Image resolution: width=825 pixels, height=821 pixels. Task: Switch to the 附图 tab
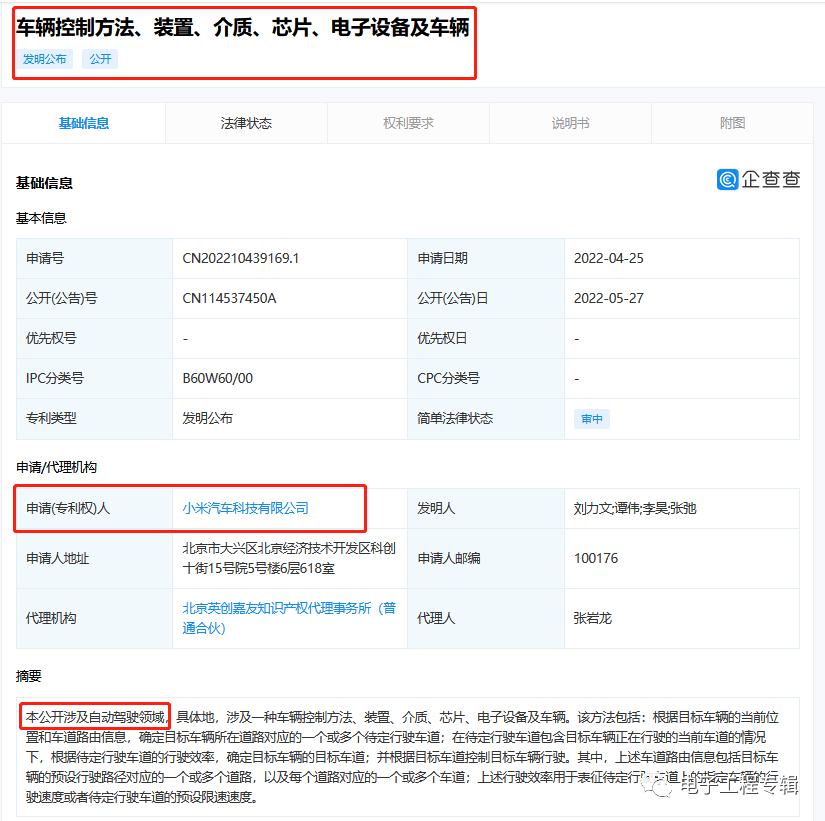pyautogui.click(x=732, y=123)
